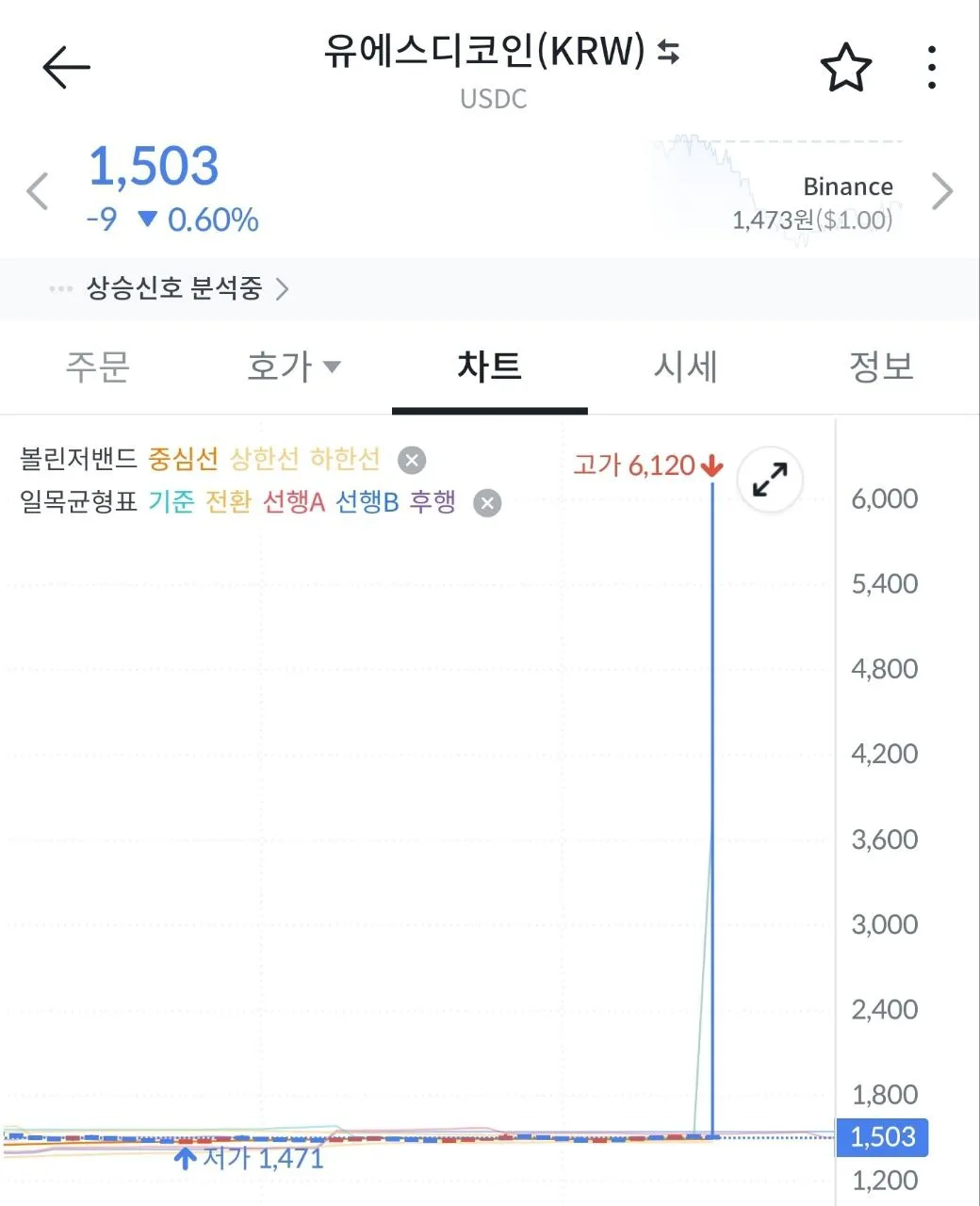The height and width of the screenshot is (1206, 980).
Task: Click the highlighted 1,503 price marker
Action: click(882, 1137)
